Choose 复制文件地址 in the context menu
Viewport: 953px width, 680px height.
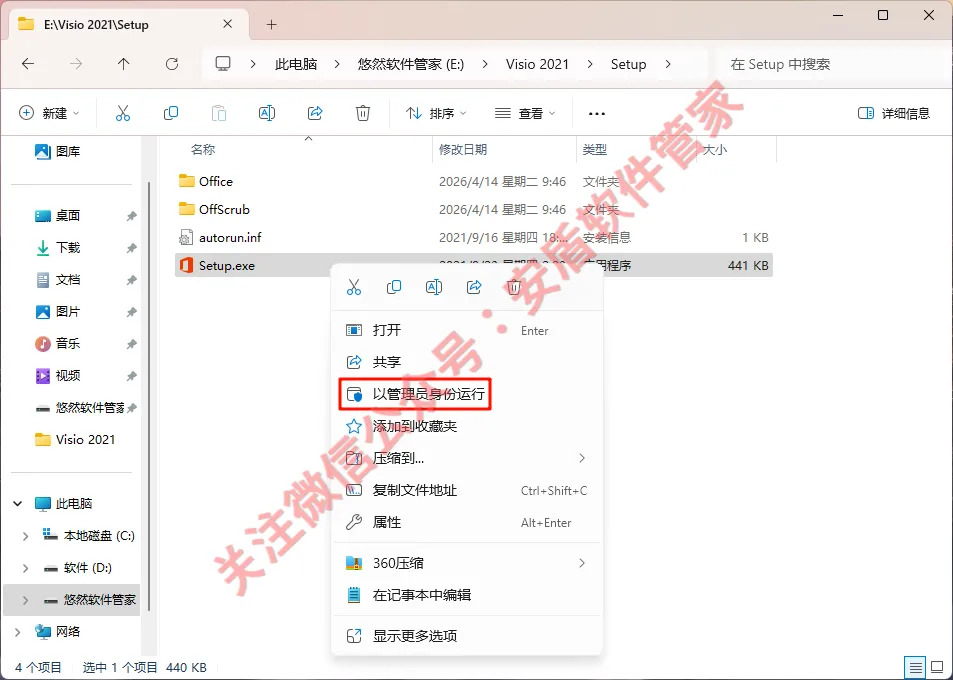(x=467, y=490)
